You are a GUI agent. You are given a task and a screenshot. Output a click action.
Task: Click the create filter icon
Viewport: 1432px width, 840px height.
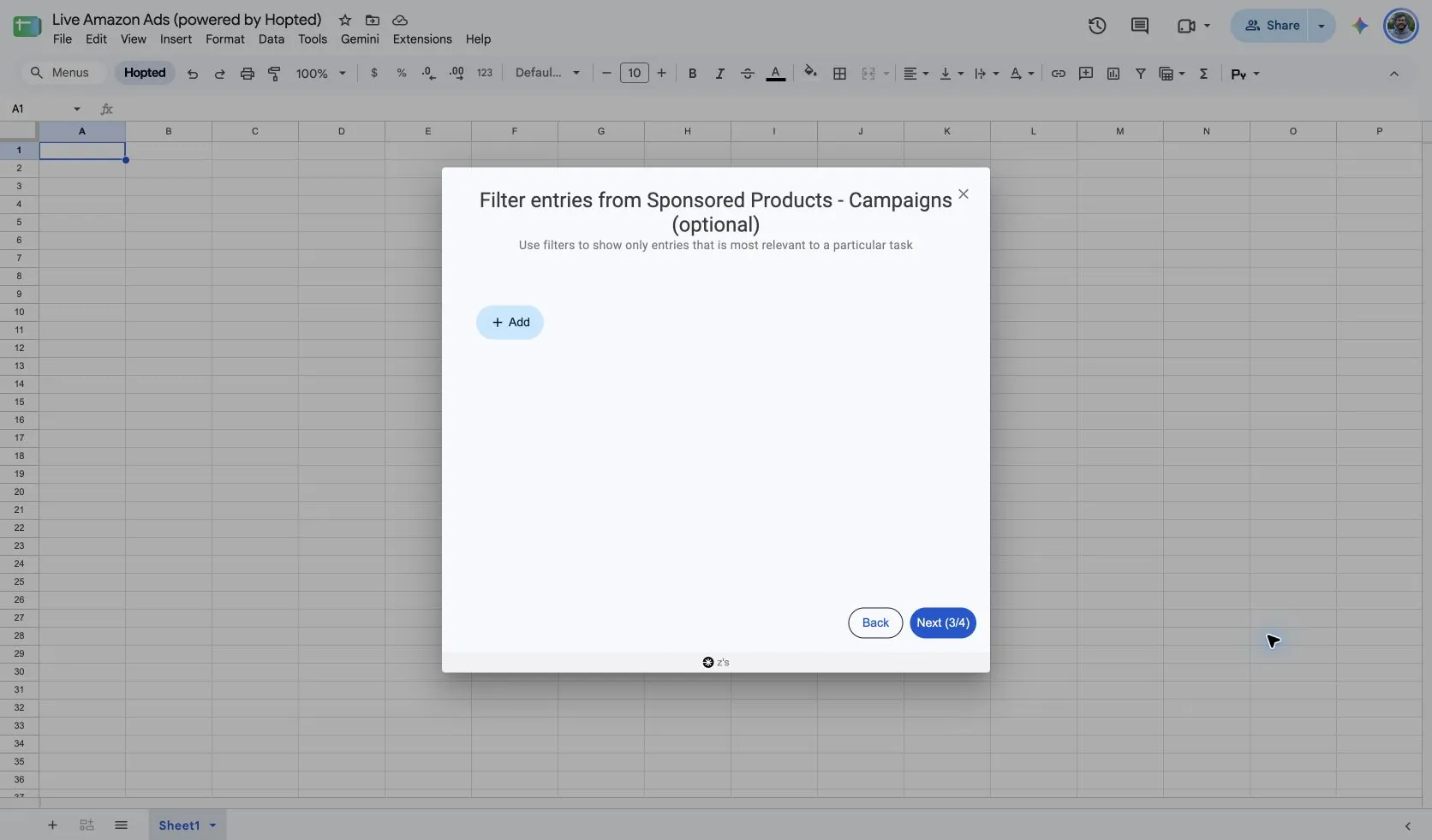click(x=1141, y=74)
